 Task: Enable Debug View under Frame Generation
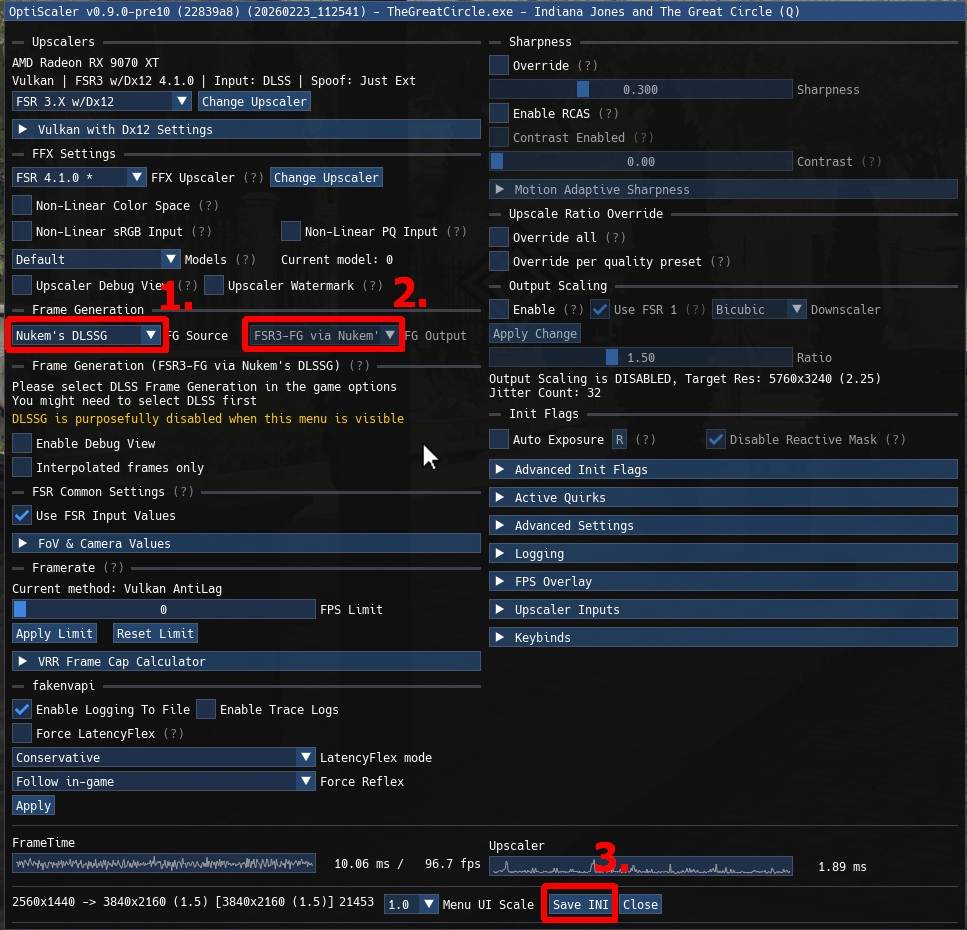click(22, 443)
